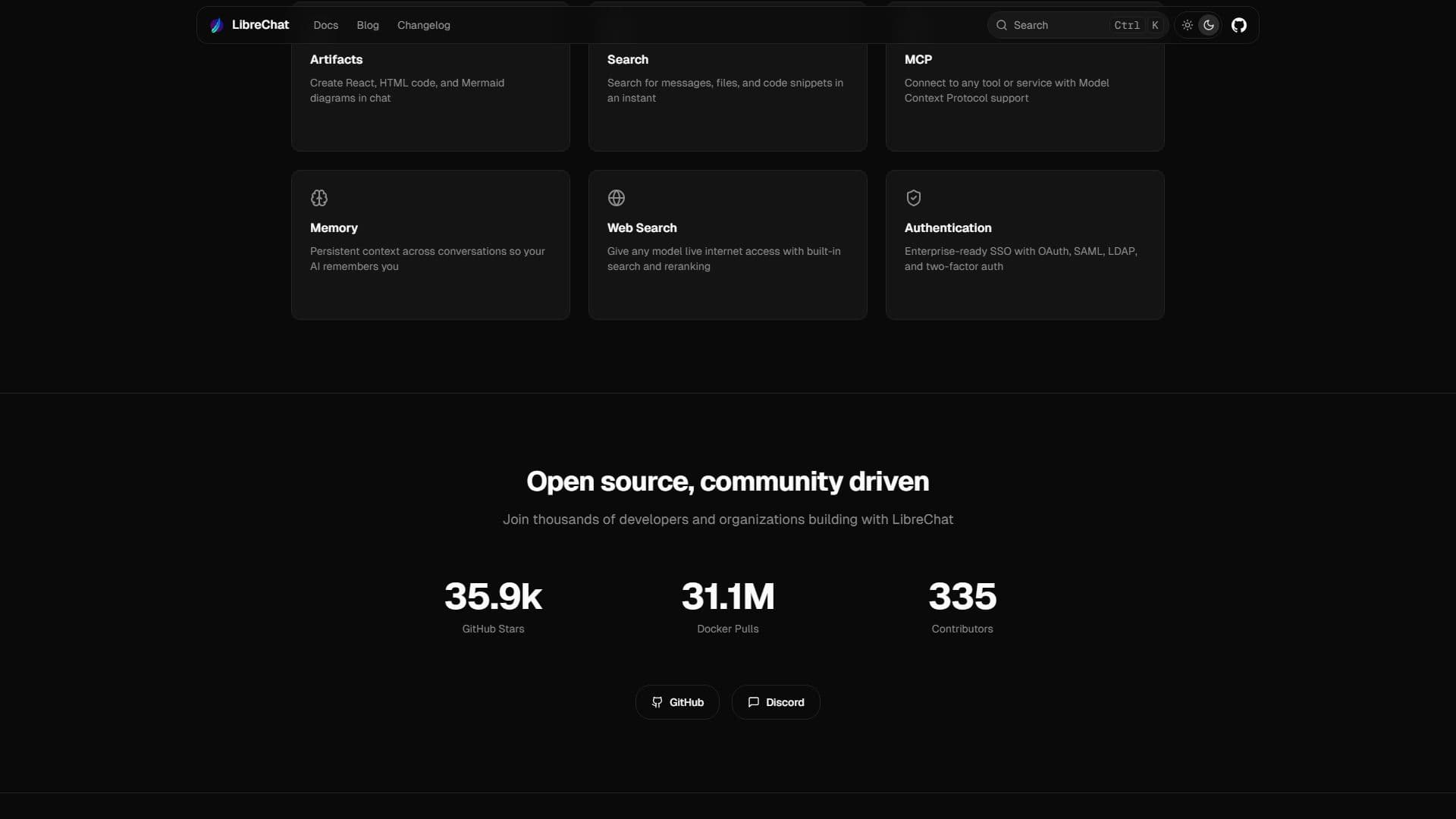Click 'Search for messages, files' description

(725, 90)
